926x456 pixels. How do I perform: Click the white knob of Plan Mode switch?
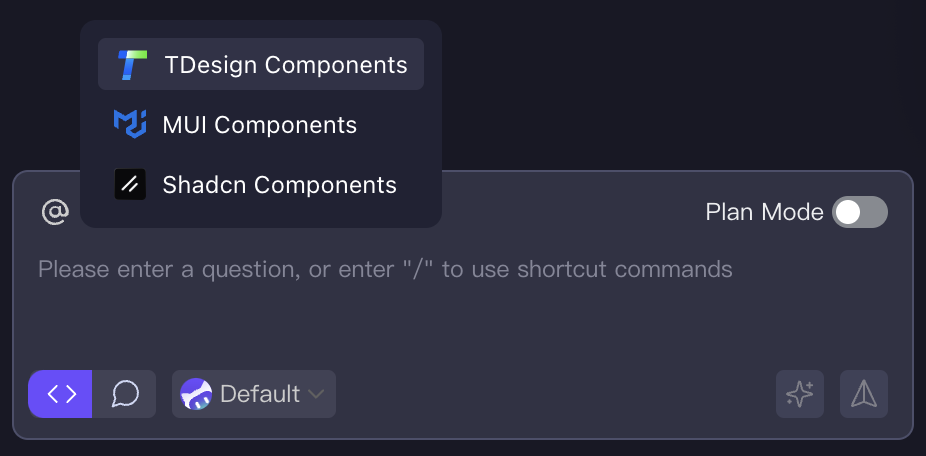848,212
